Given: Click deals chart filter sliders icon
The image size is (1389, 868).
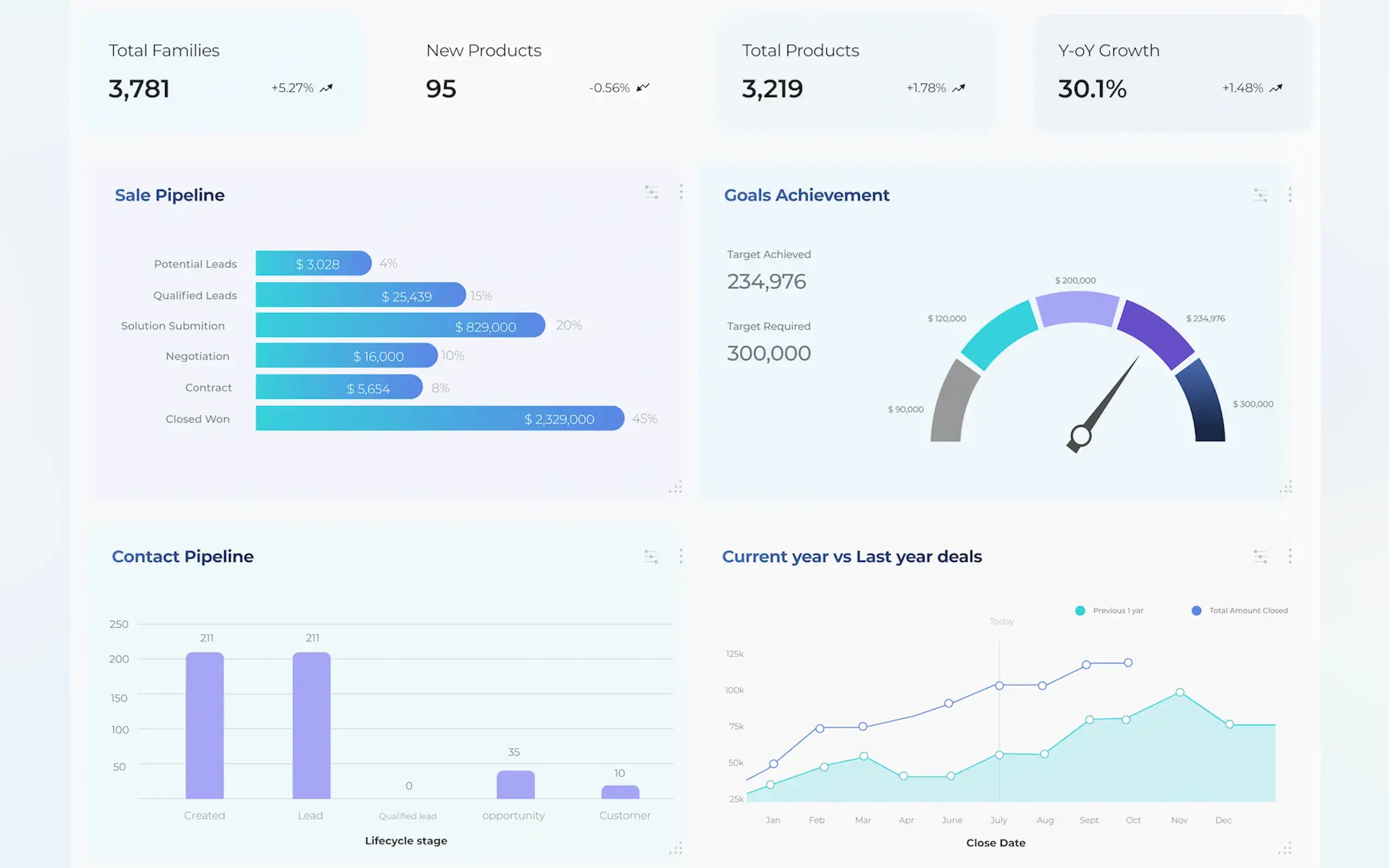Looking at the screenshot, I should [1260, 556].
